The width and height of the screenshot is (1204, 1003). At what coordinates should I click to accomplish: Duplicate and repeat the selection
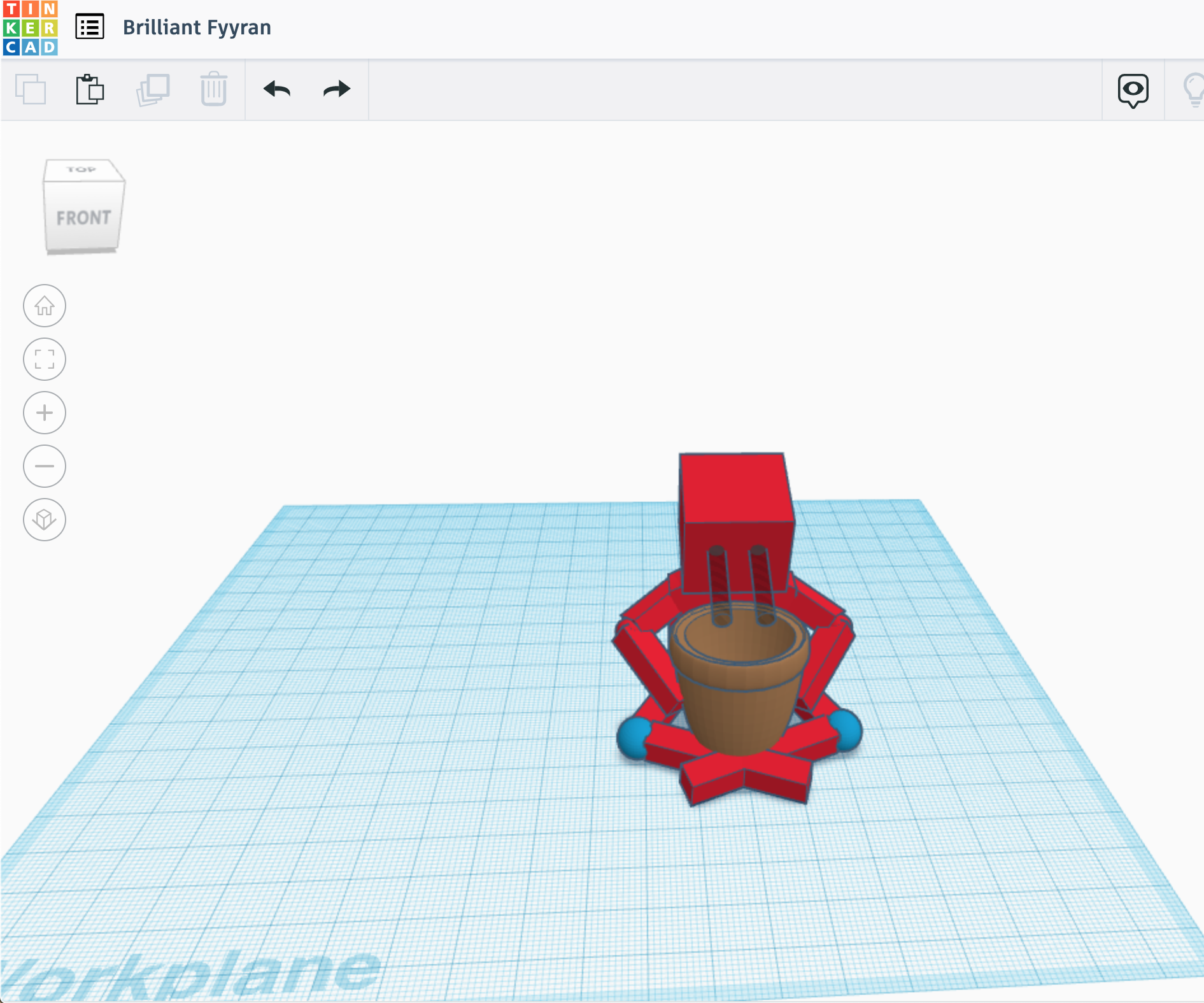pos(153,89)
